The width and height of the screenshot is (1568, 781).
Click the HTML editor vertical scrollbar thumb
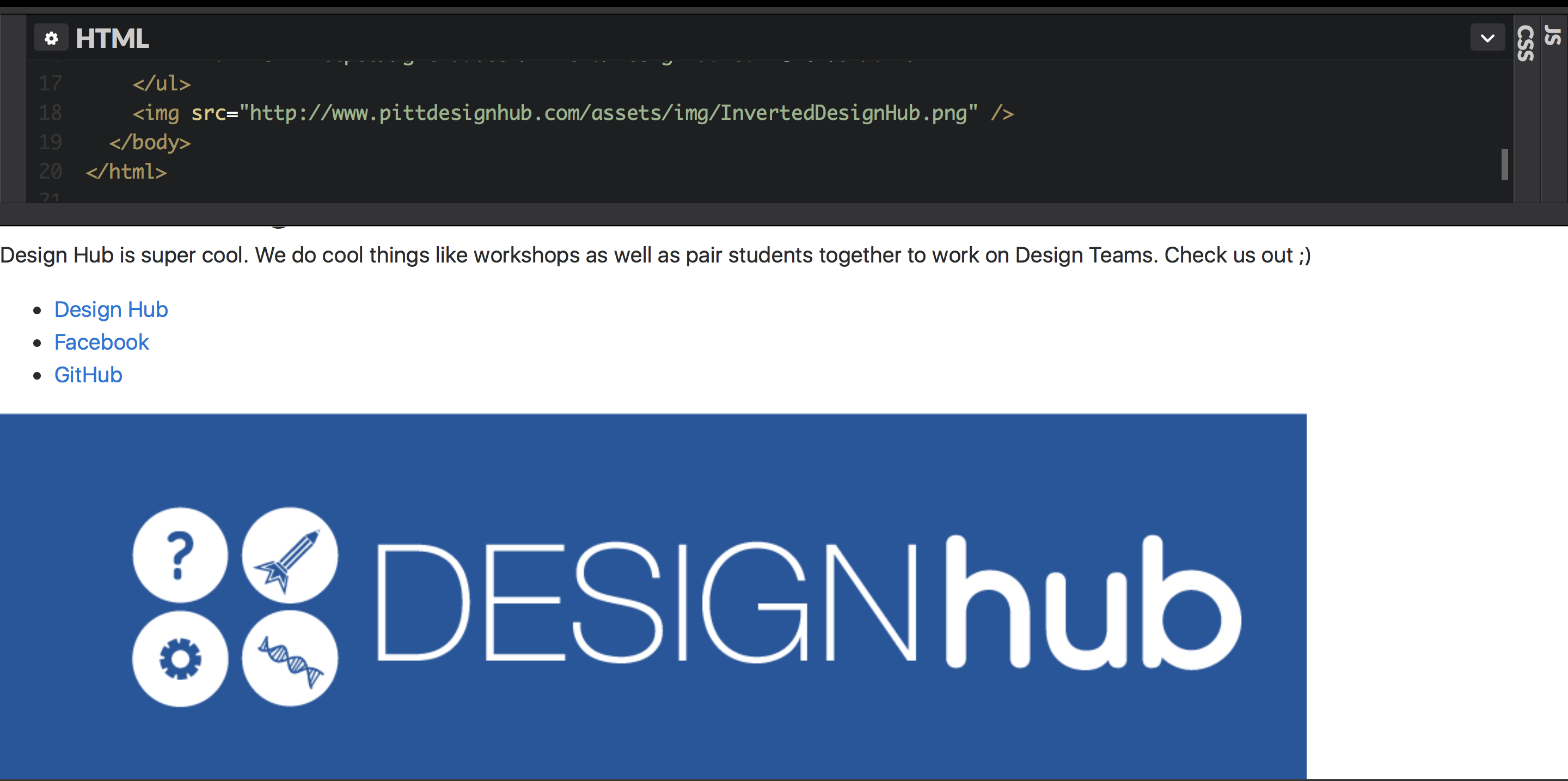coord(1505,164)
